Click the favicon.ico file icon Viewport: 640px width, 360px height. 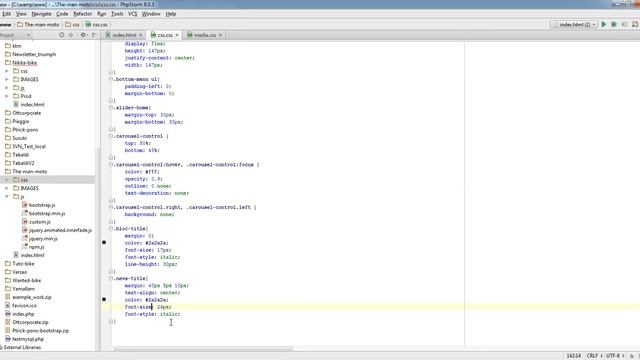(x=8, y=305)
